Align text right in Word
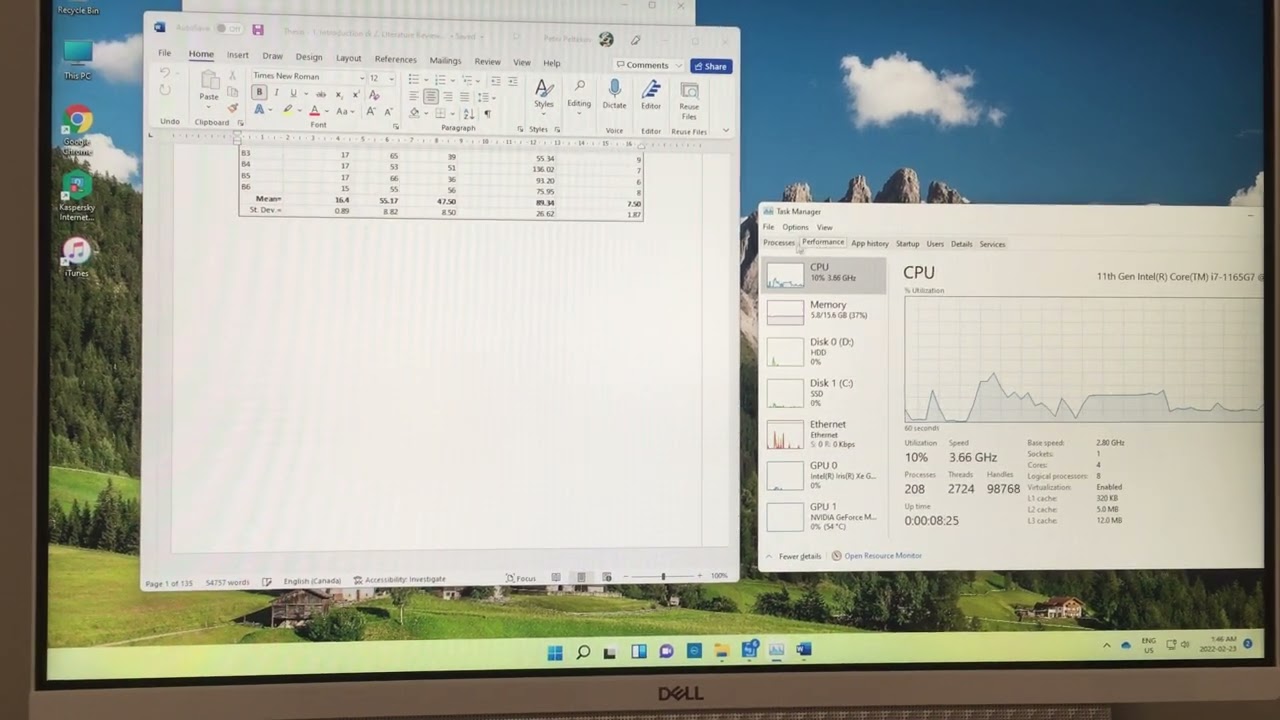 click(x=448, y=97)
